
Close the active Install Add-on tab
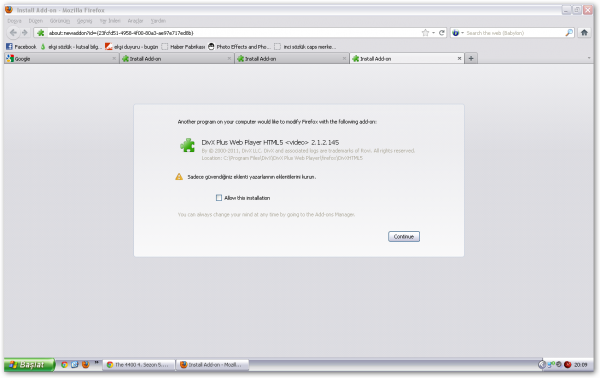click(x=459, y=59)
